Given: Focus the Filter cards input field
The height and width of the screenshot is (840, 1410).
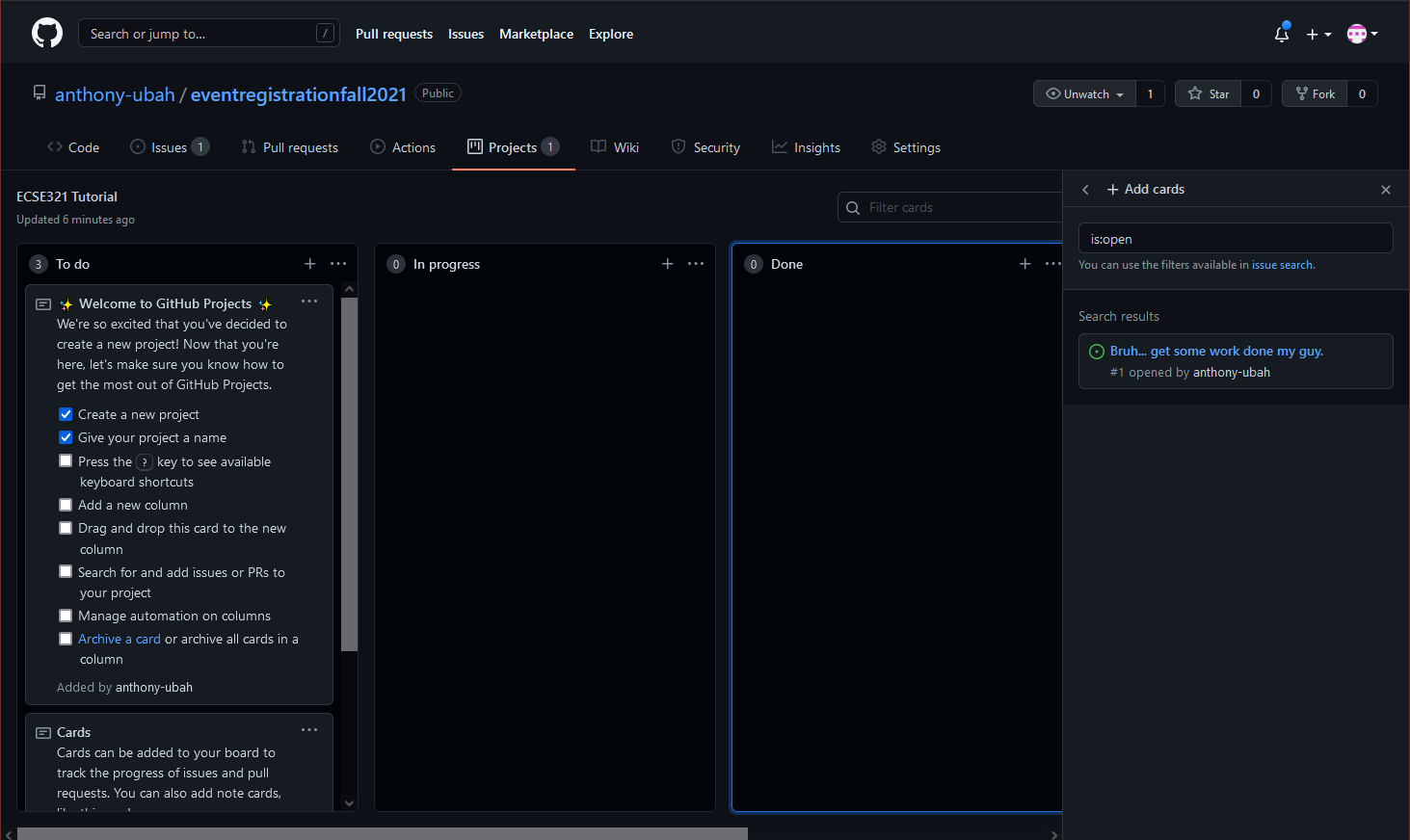Looking at the screenshot, I should pyautogui.click(x=954, y=207).
